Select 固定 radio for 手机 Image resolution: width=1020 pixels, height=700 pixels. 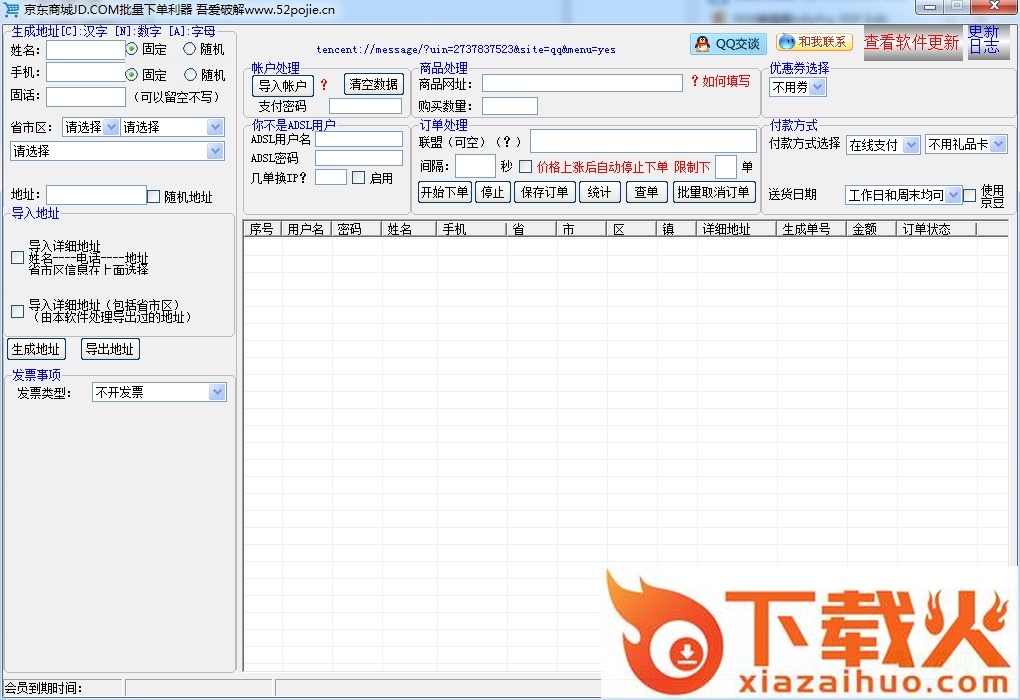(132, 75)
